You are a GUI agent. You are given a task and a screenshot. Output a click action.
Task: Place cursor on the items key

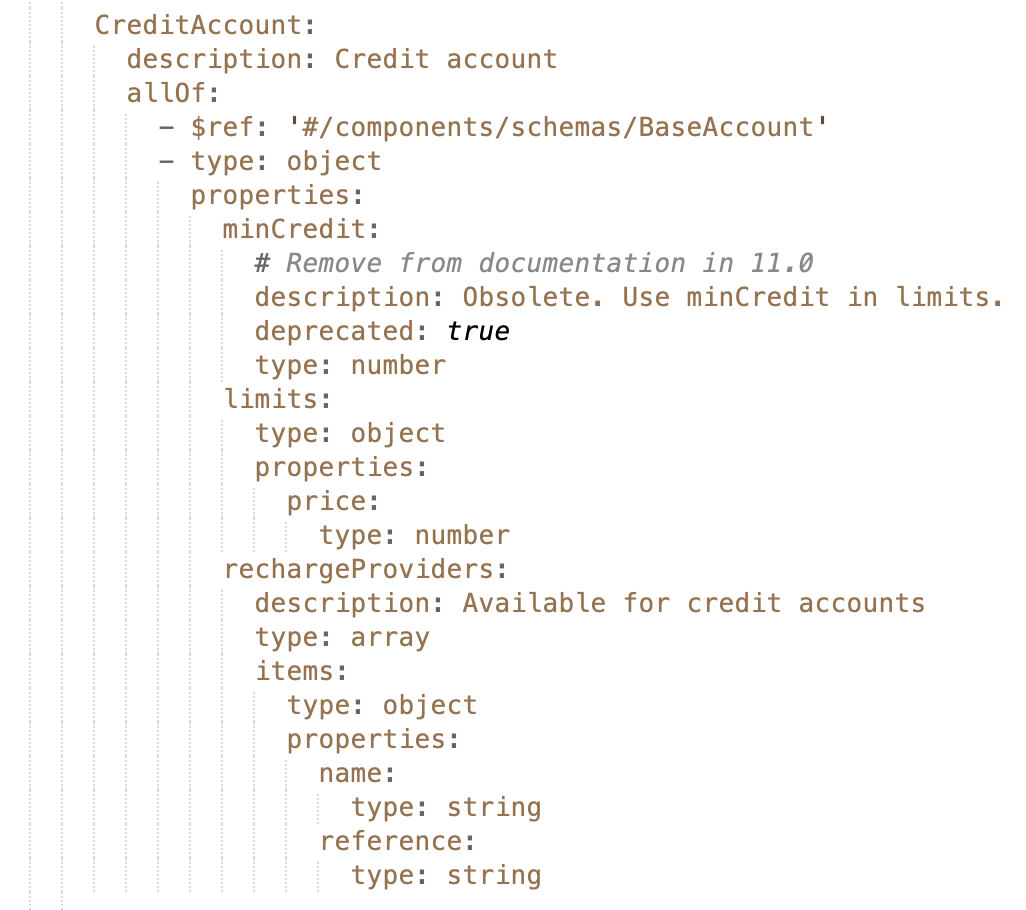click(294, 671)
